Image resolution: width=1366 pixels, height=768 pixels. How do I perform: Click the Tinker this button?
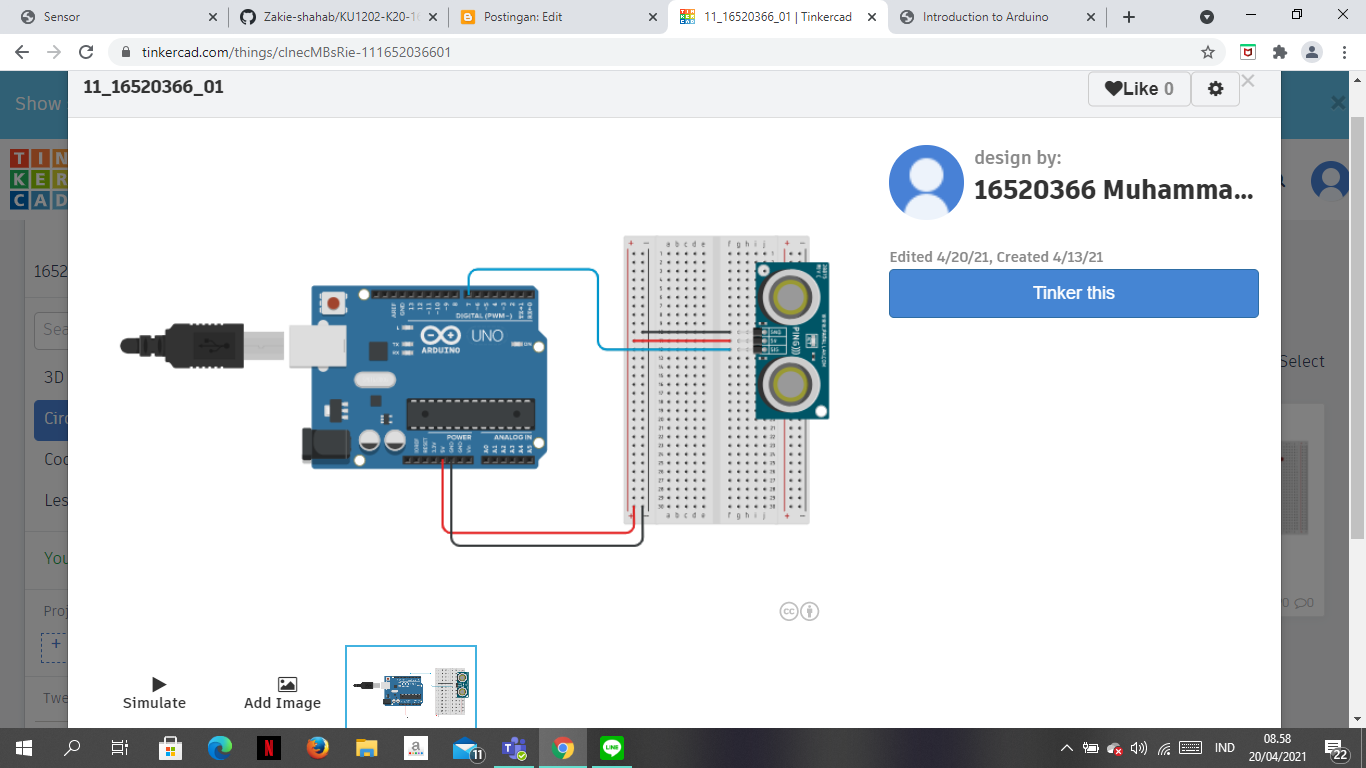1073,293
